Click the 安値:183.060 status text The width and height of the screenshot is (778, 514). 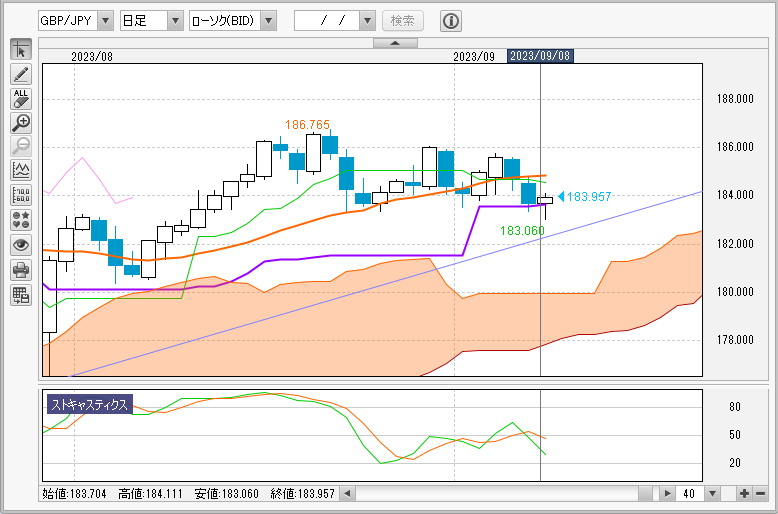point(226,494)
